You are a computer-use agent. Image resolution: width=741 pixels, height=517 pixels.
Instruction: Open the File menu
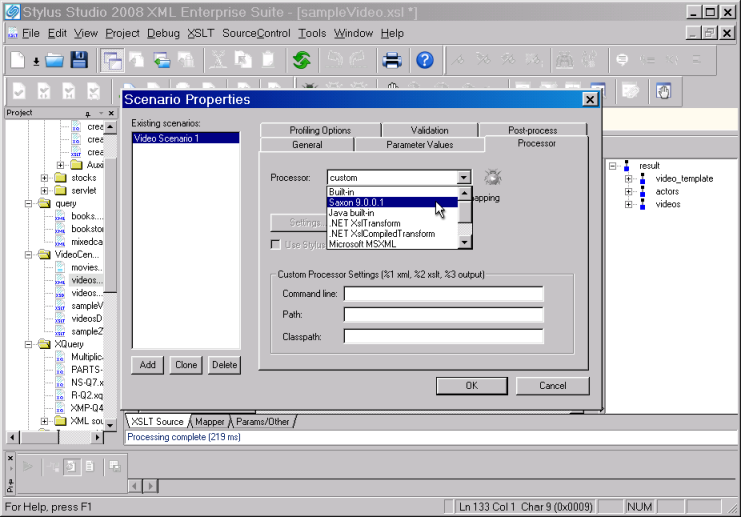pyautogui.click(x=31, y=33)
